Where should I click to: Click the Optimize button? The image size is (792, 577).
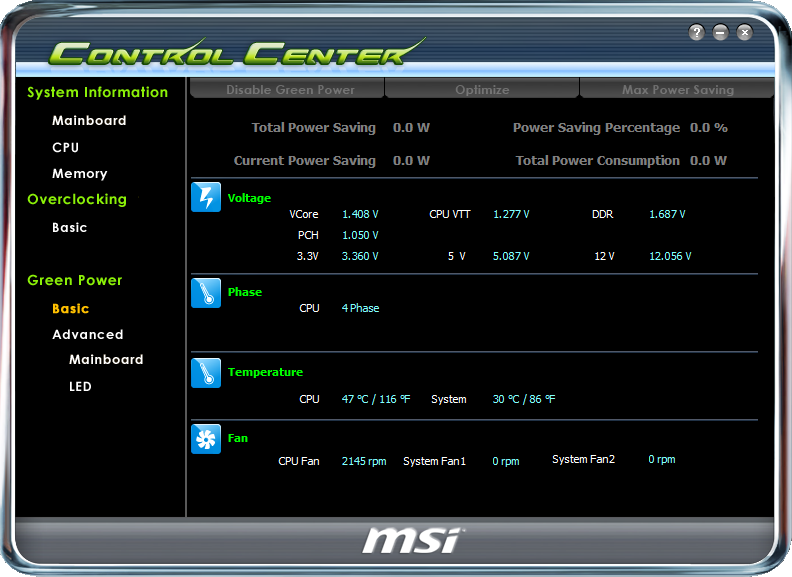point(482,89)
